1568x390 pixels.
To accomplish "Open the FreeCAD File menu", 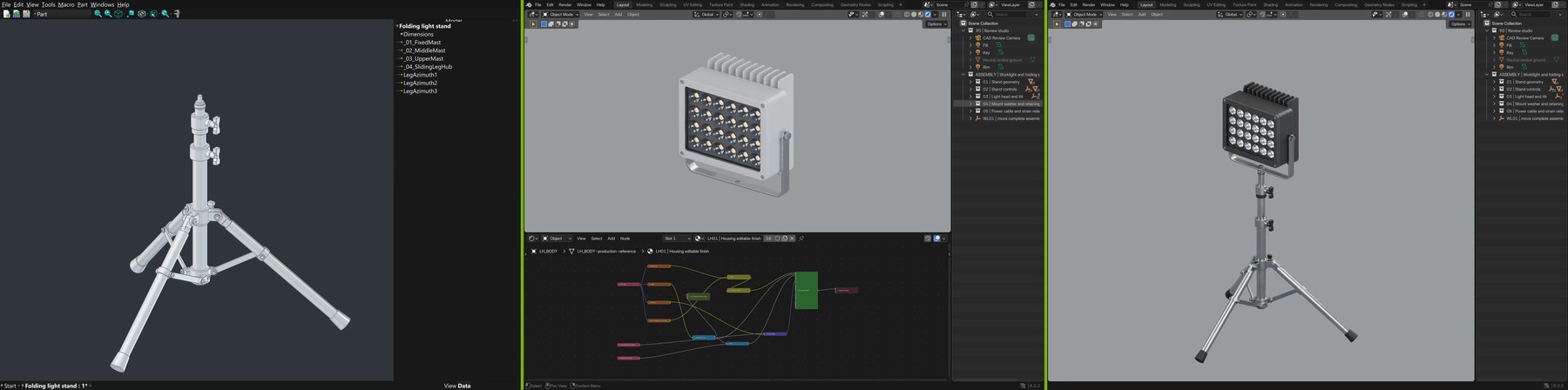I will click(6, 4).
